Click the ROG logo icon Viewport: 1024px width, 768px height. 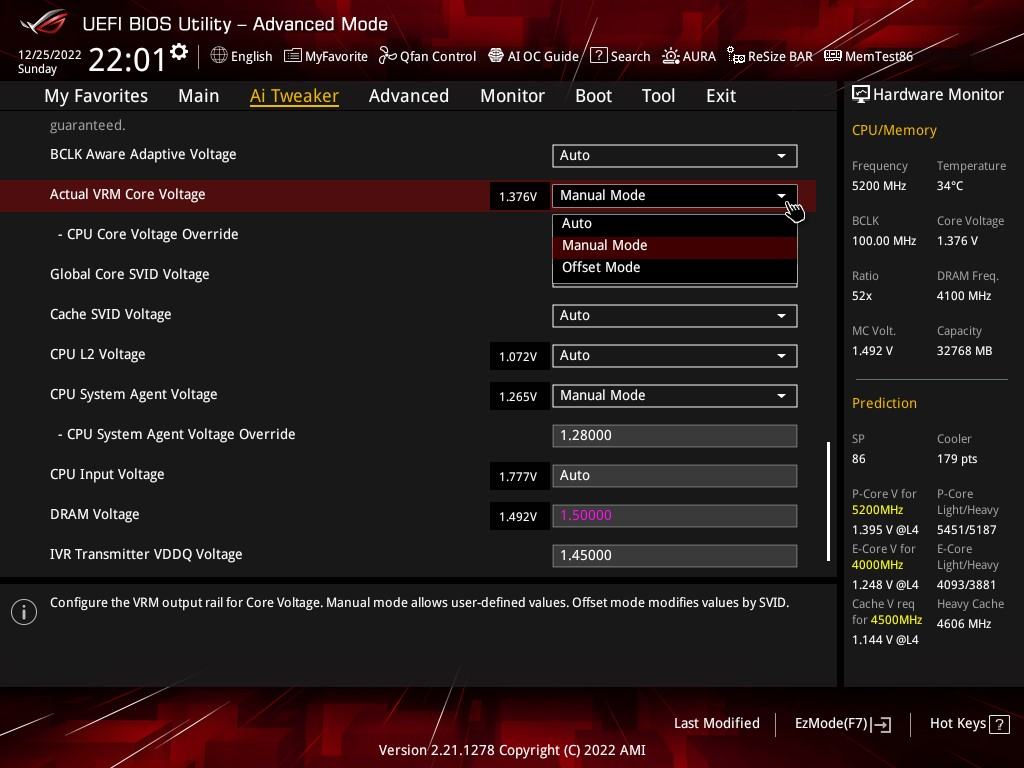tap(44, 23)
